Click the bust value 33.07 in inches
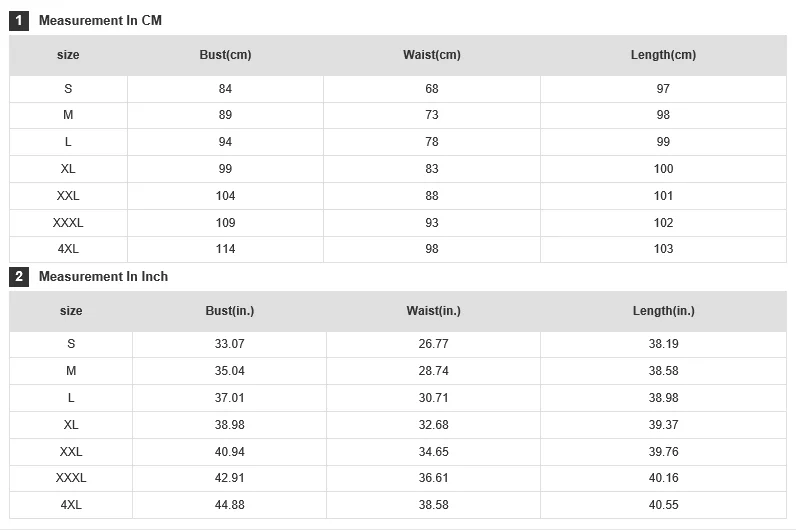Viewport: 796px width, 530px height. 229,344
